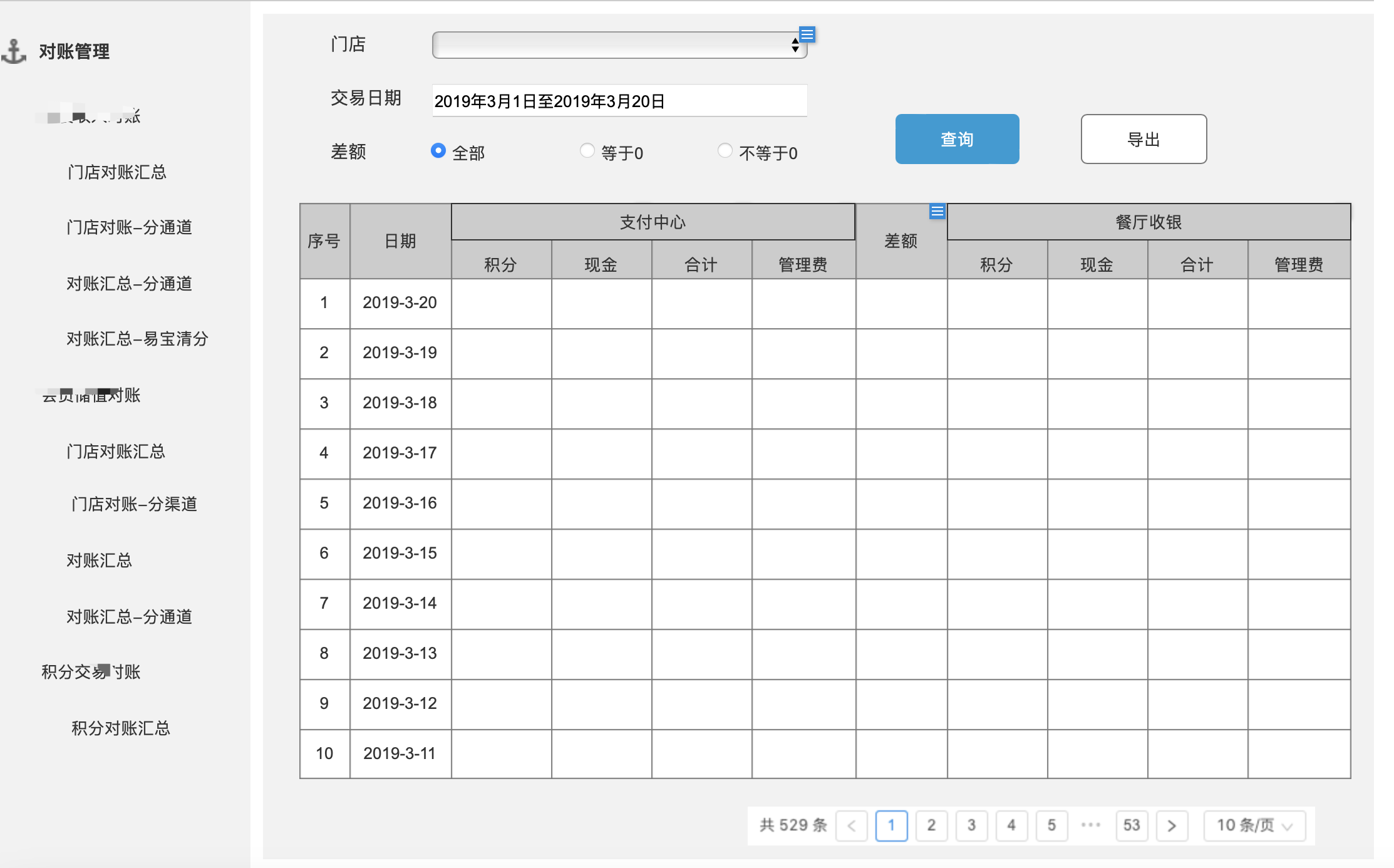Click the anchor icon beside 对账管理
Viewport: 1394px width, 868px height.
click(14, 51)
